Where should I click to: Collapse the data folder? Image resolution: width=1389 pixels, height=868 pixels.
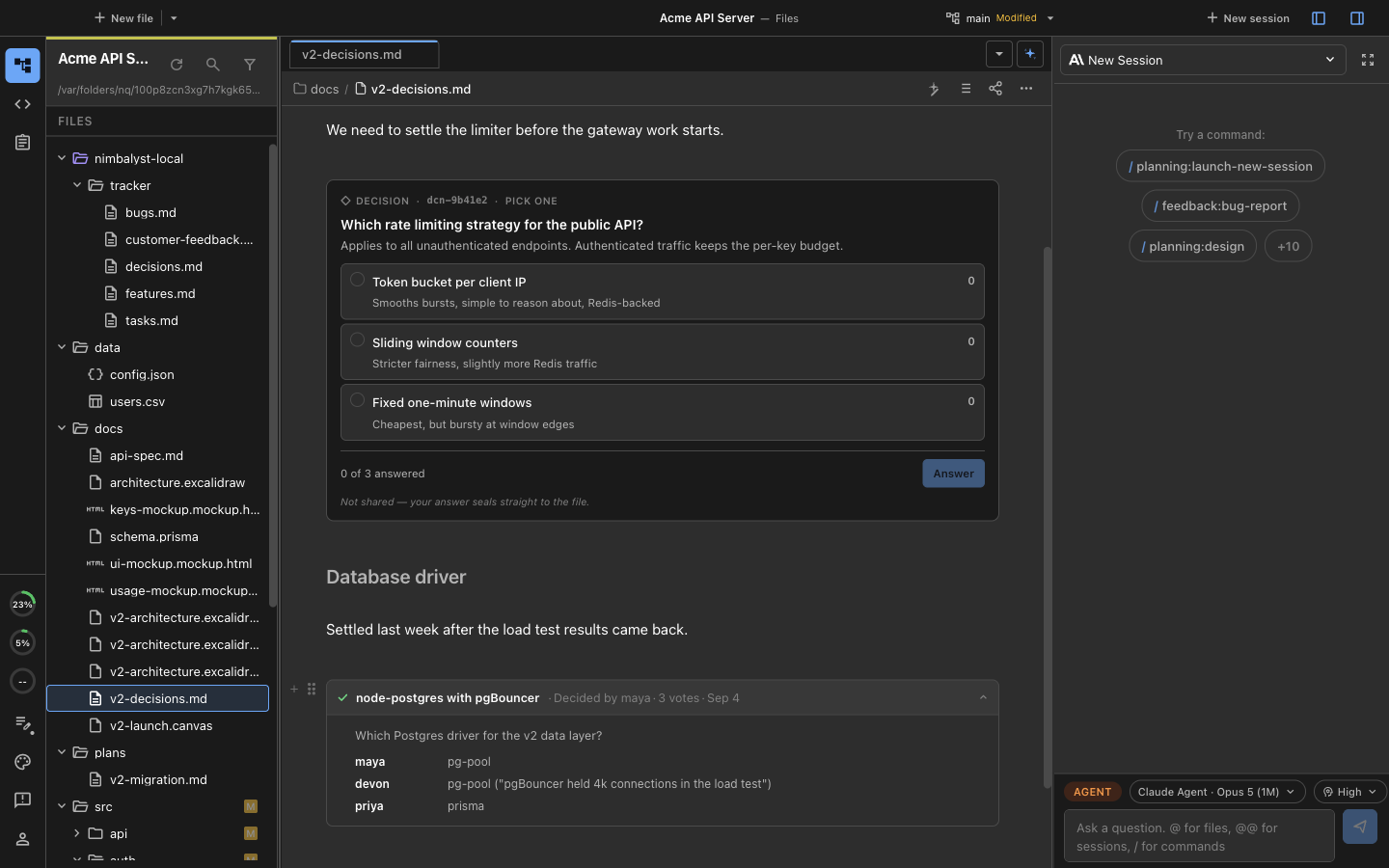tap(62, 347)
